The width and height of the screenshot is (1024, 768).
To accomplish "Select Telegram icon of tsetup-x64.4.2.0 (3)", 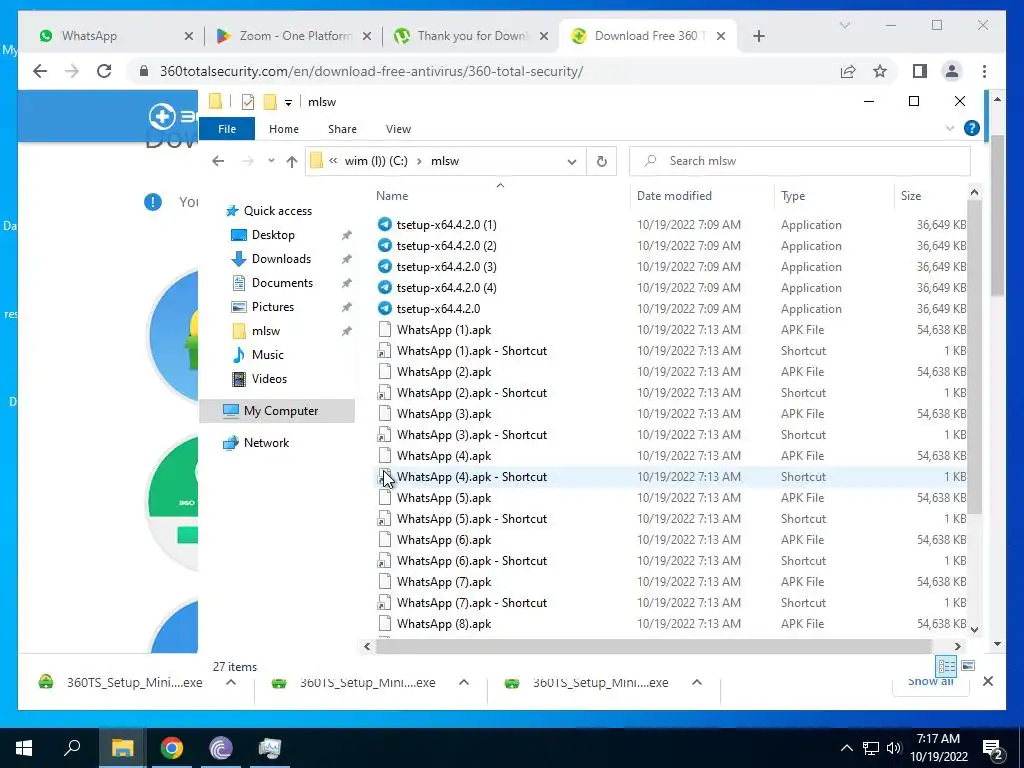I will click(385, 266).
